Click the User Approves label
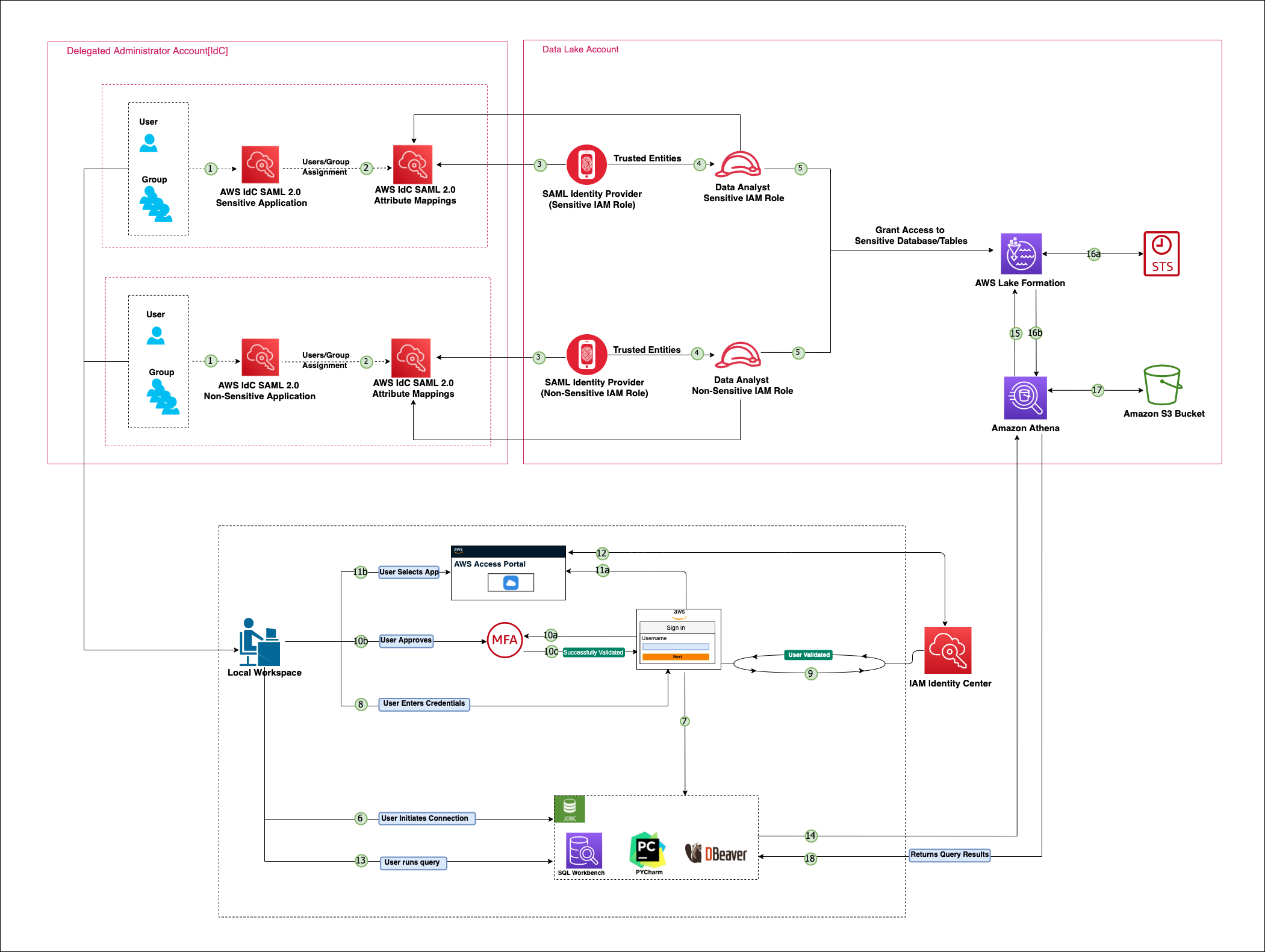Viewport: 1265px width, 952px height. click(406, 640)
